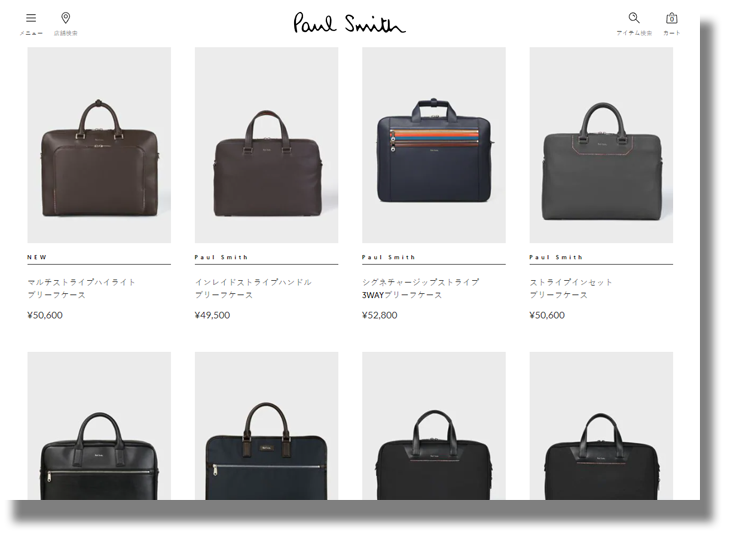Image resolution: width=750 pixels, height=550 pixels.
Task: View the navy Signature Zip Stripe briefcase image
Action: 434,145
